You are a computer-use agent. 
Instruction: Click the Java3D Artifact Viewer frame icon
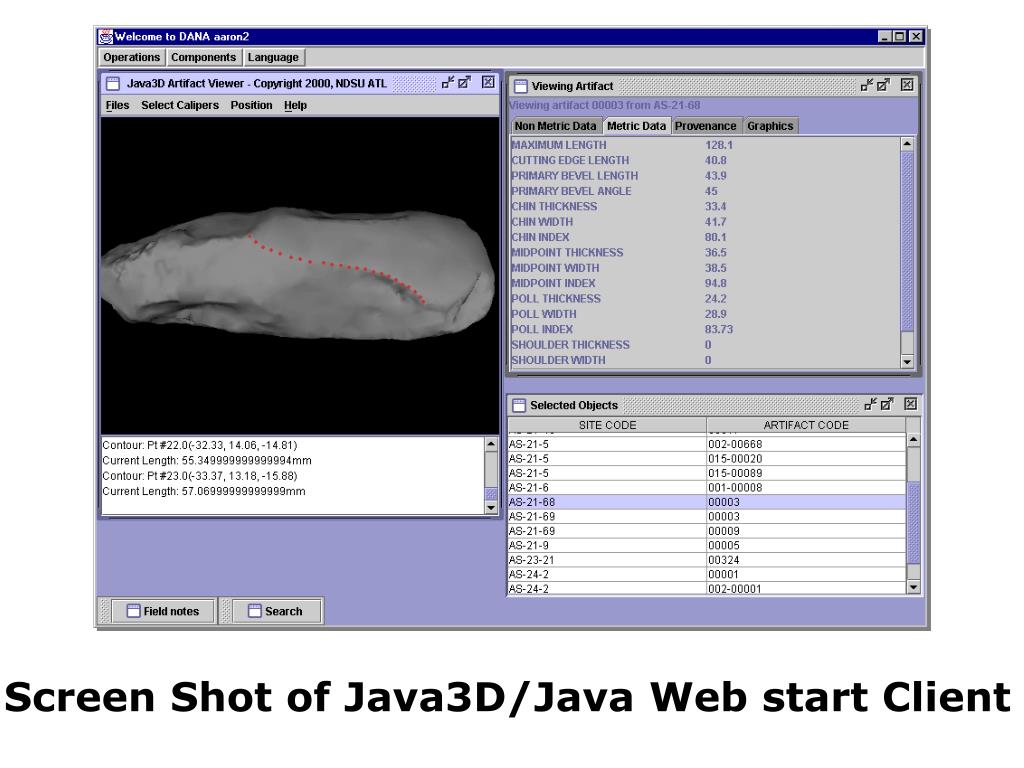coord(113,84)
